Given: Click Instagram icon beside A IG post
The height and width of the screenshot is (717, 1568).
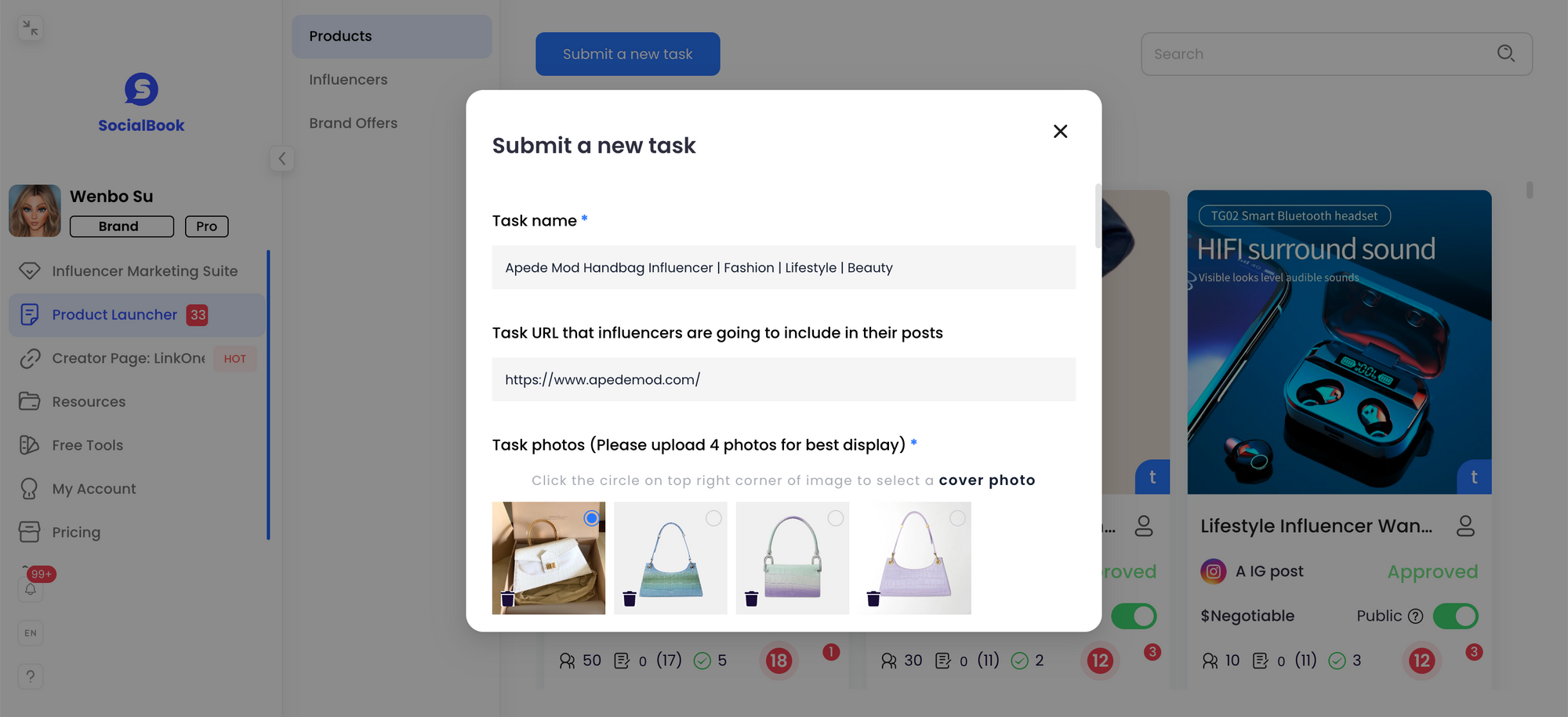Looking at the screenshot, I should click(1213, 571).
